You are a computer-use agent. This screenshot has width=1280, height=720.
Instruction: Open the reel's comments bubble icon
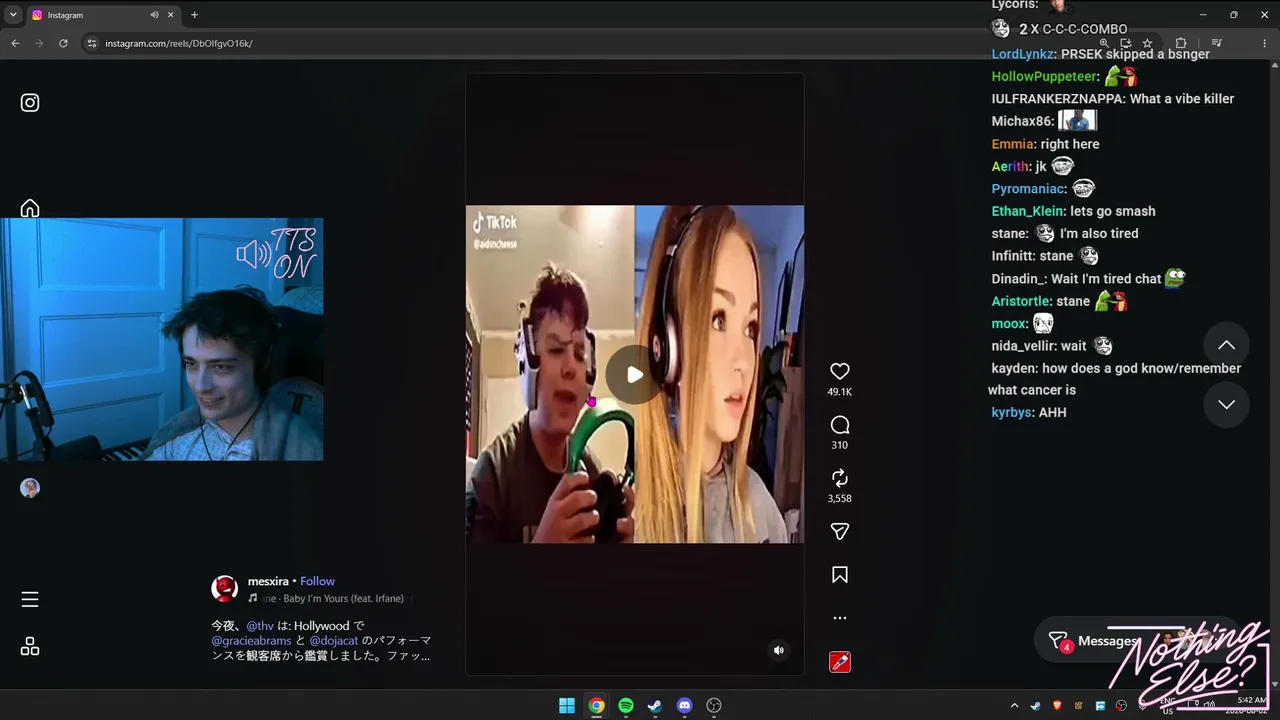[840, 425]
